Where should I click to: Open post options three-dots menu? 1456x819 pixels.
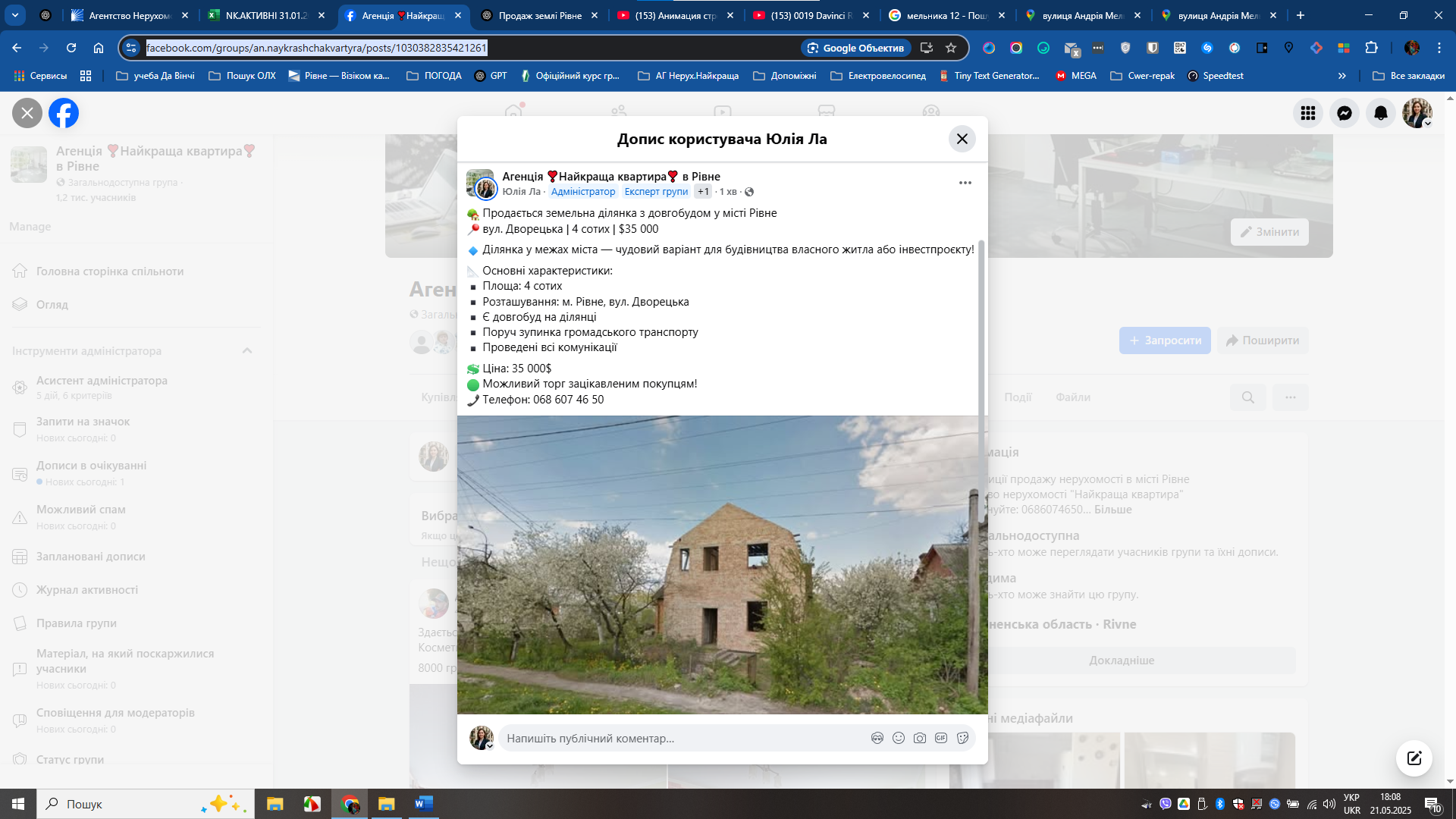(965, 183)
